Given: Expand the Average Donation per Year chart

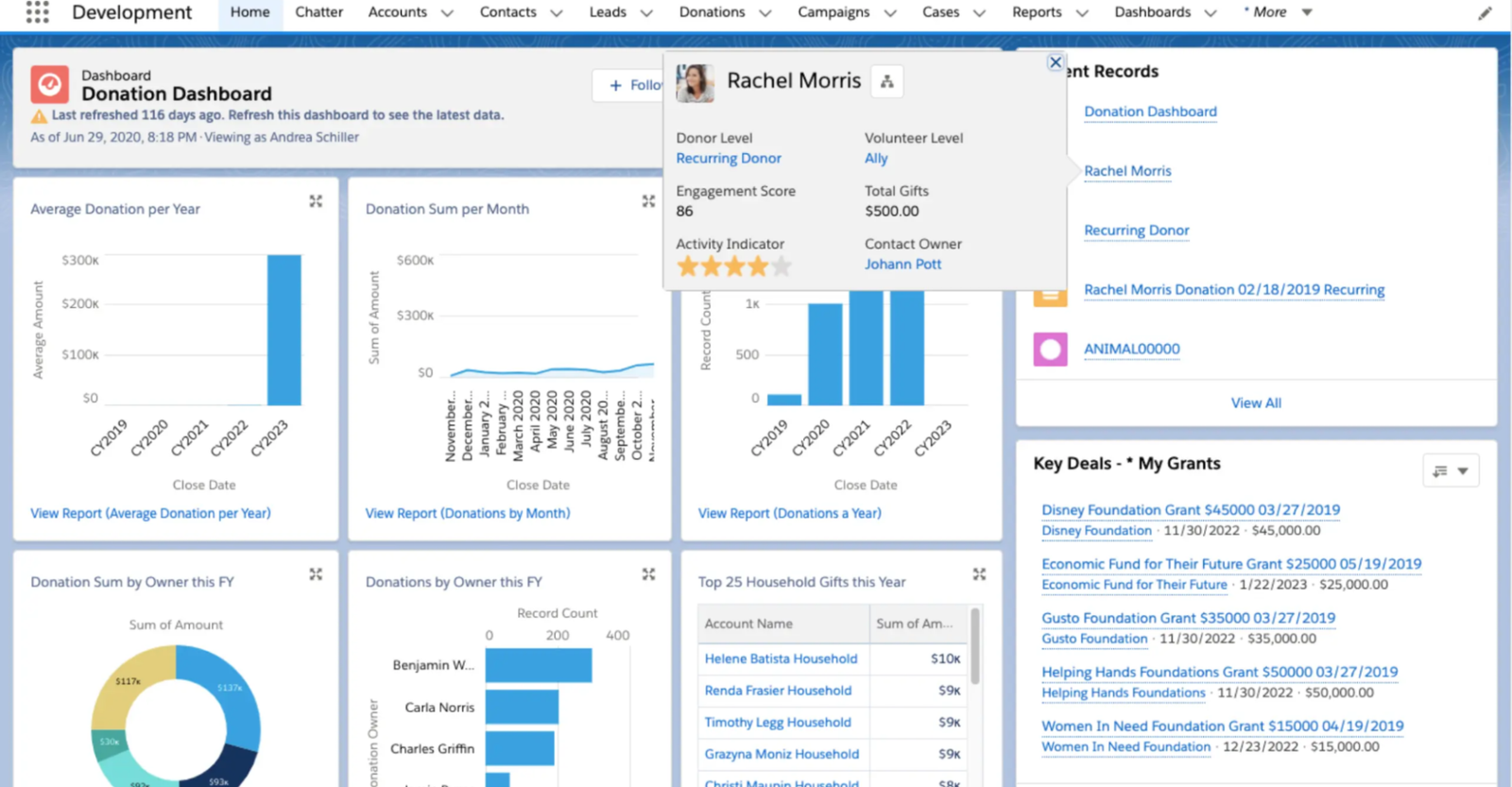Looking at the screenshot, I should click(x=316, y=201).
